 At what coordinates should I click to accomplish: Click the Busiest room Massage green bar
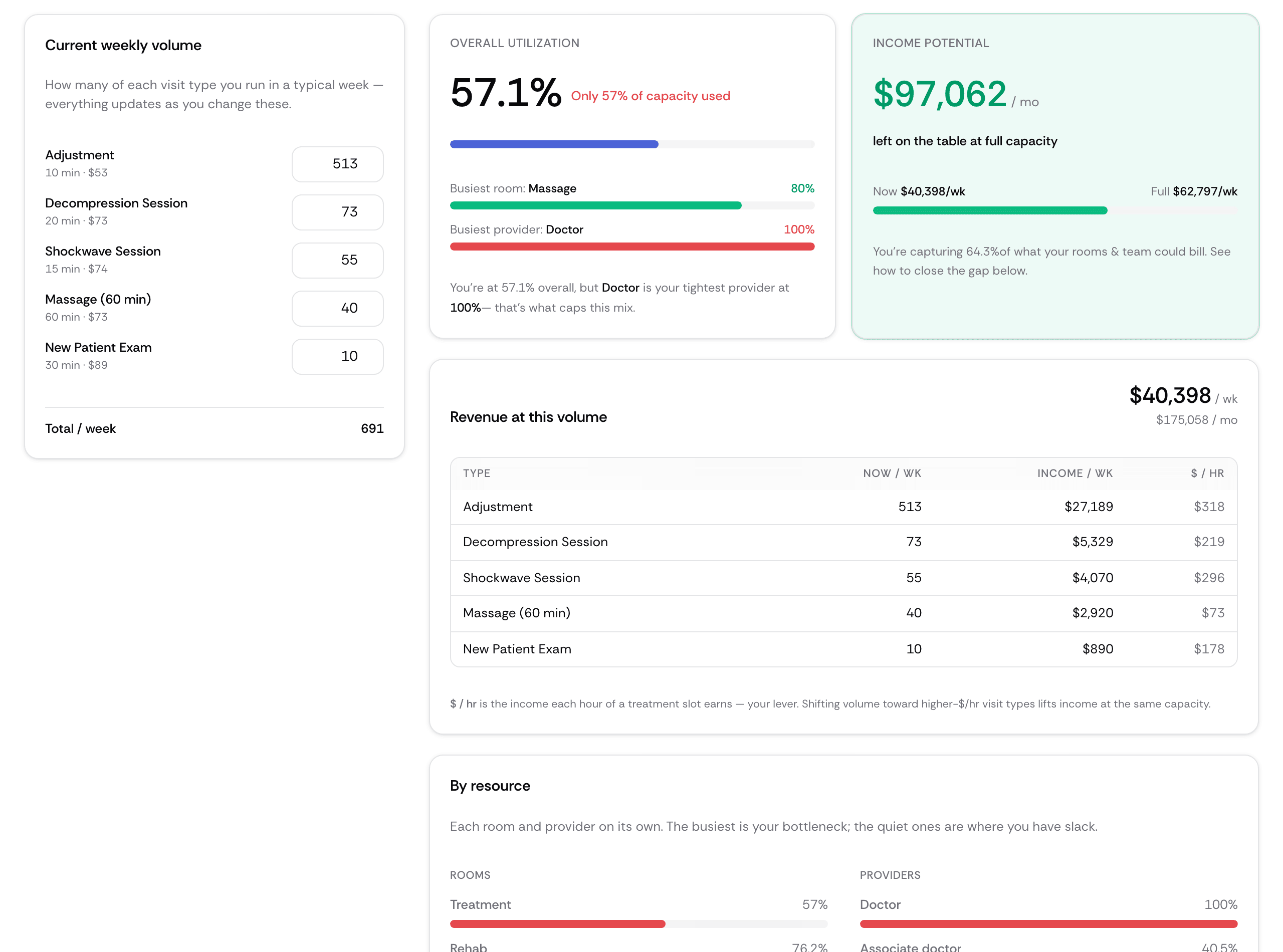631,205
